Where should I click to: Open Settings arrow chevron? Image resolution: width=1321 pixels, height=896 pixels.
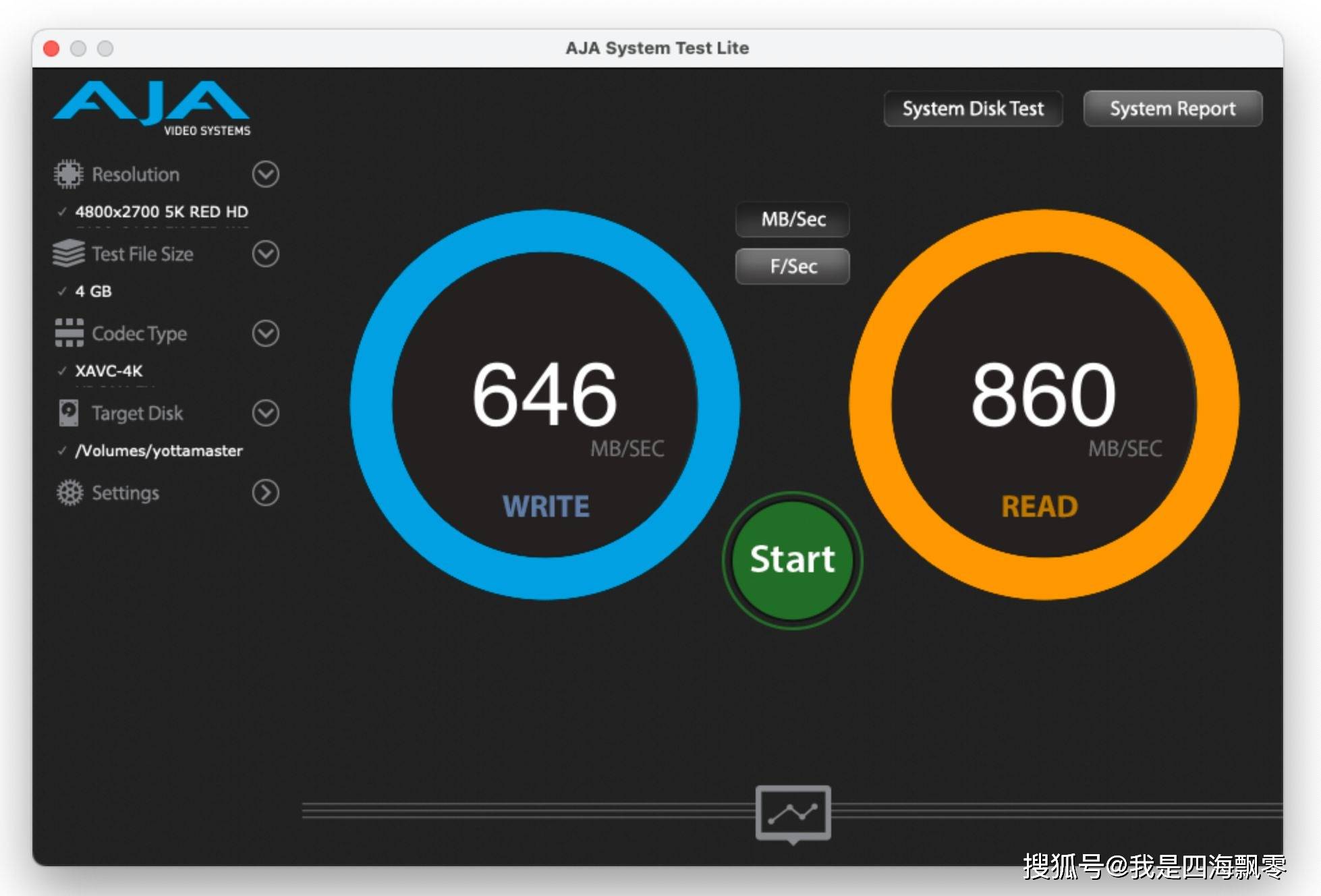(265, 493)
